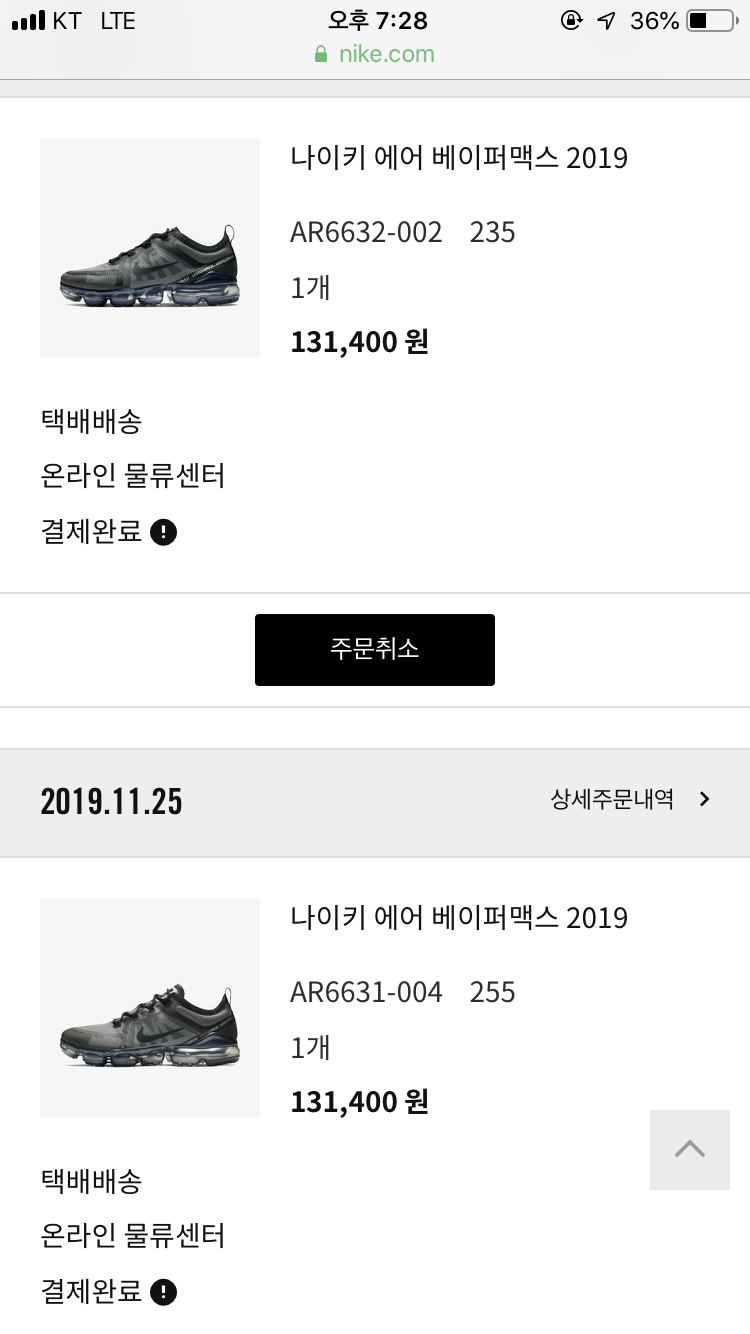Open 상세주문내역 link for 2019.11.25 order
The height and width of the screenshot is (1334, 750).
[612, 799]
